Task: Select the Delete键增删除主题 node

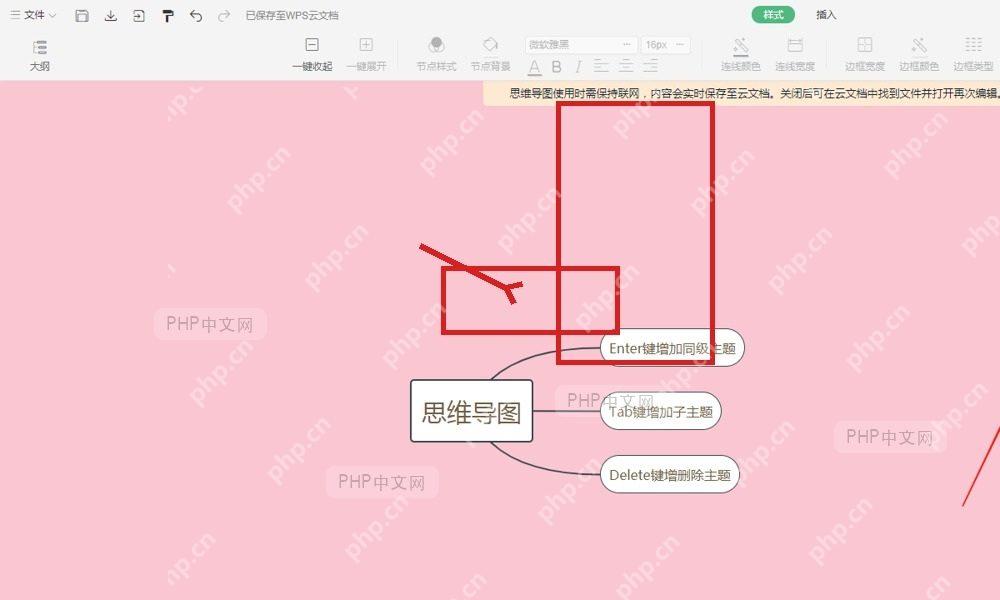Action: pos(670,474)
